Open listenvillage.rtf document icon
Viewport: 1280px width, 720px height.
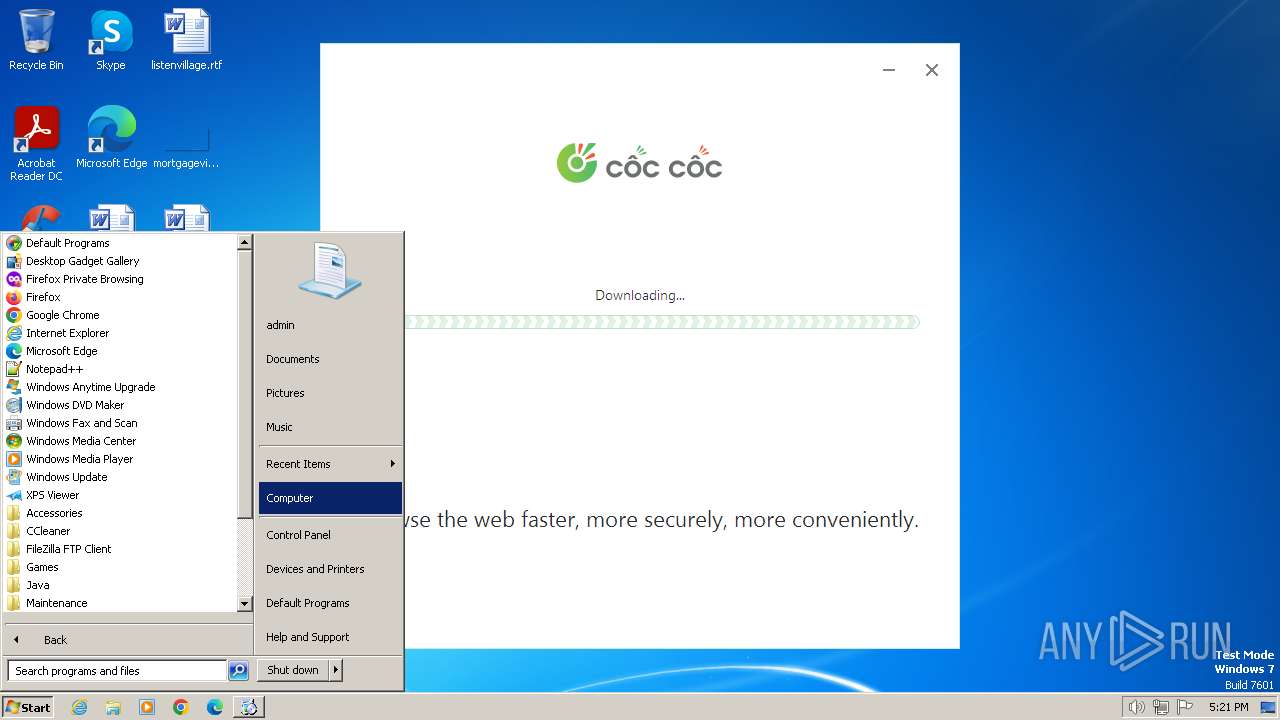(186, 40)
